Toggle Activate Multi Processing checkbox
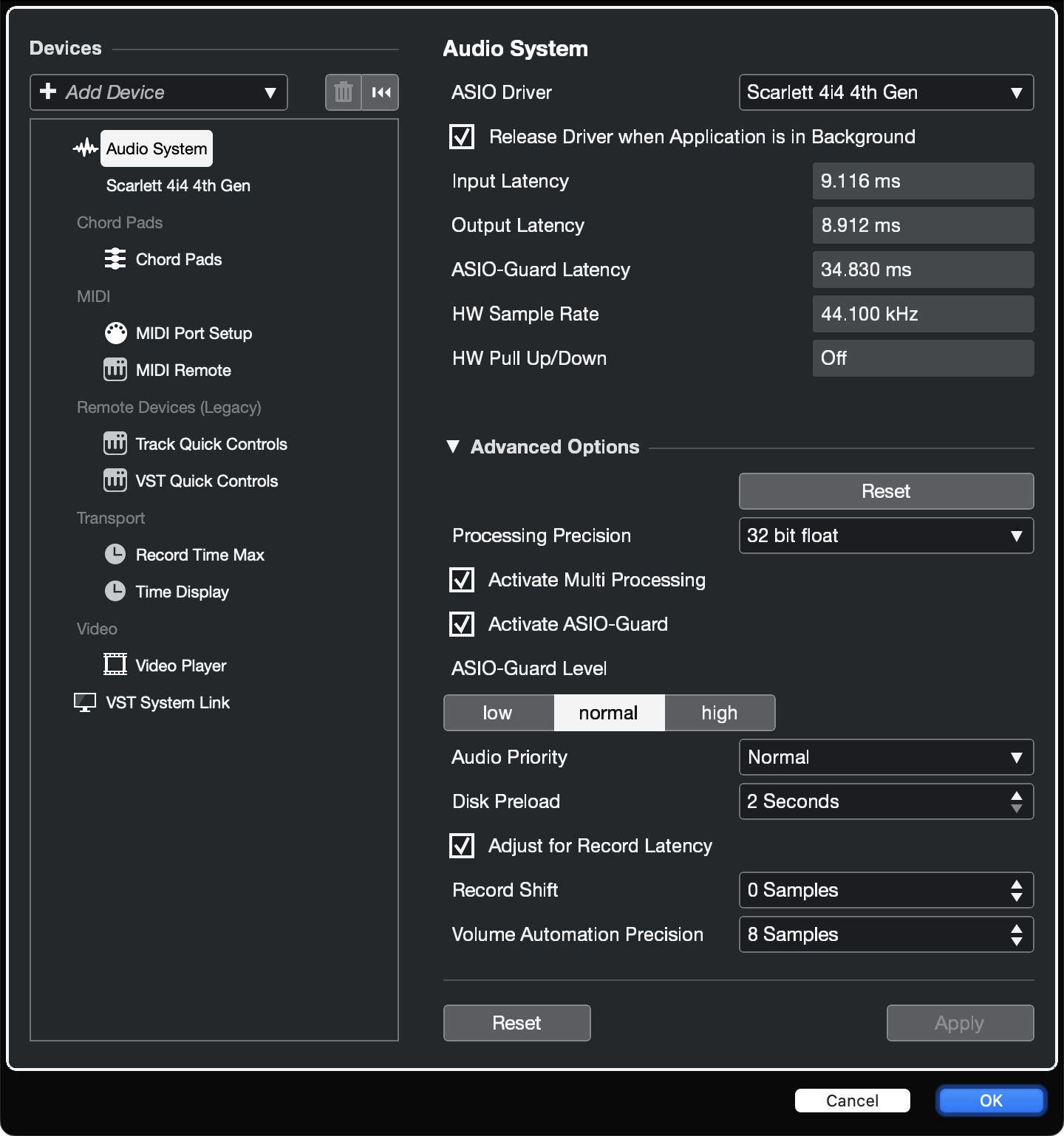1064x1136 pixels. pyautogui.click(x=462, y=580)
